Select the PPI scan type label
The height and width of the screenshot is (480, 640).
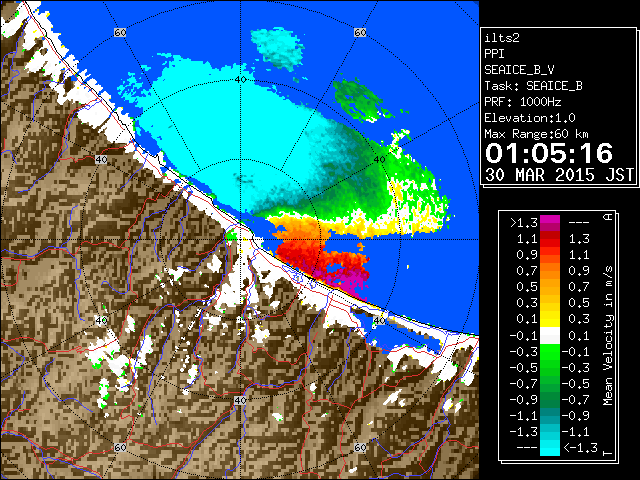pyautogui.click(x=494, y=54)
